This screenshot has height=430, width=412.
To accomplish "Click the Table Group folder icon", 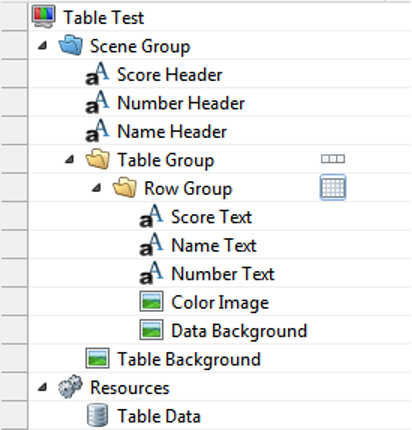I will point(97,159).
